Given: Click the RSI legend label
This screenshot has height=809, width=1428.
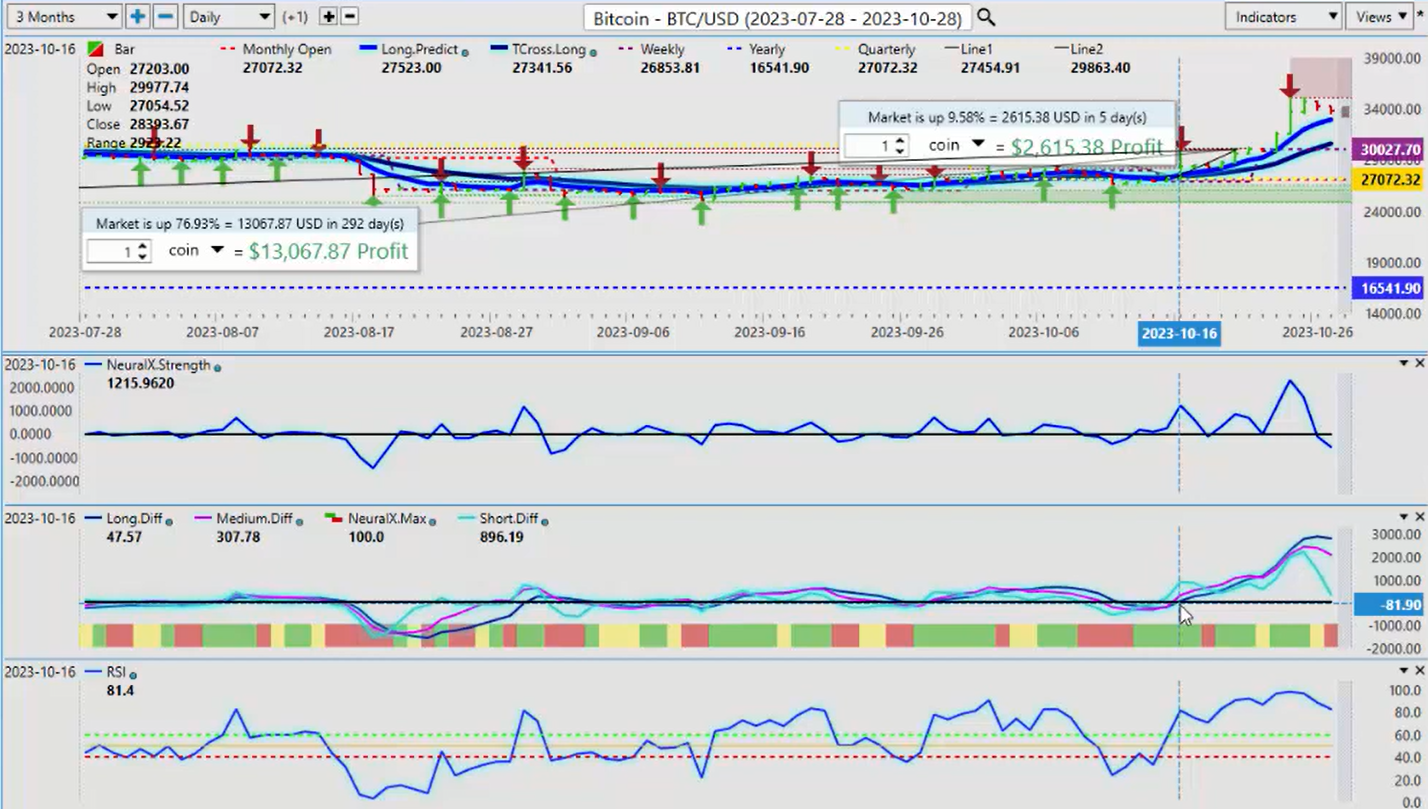Looking at the screenshot, I should point(117,673).
